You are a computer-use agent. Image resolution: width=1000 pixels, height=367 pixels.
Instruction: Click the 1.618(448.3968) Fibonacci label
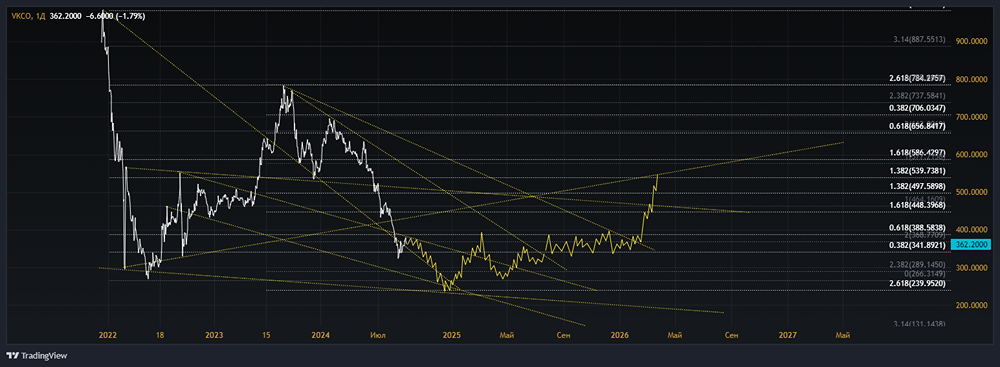917,205
